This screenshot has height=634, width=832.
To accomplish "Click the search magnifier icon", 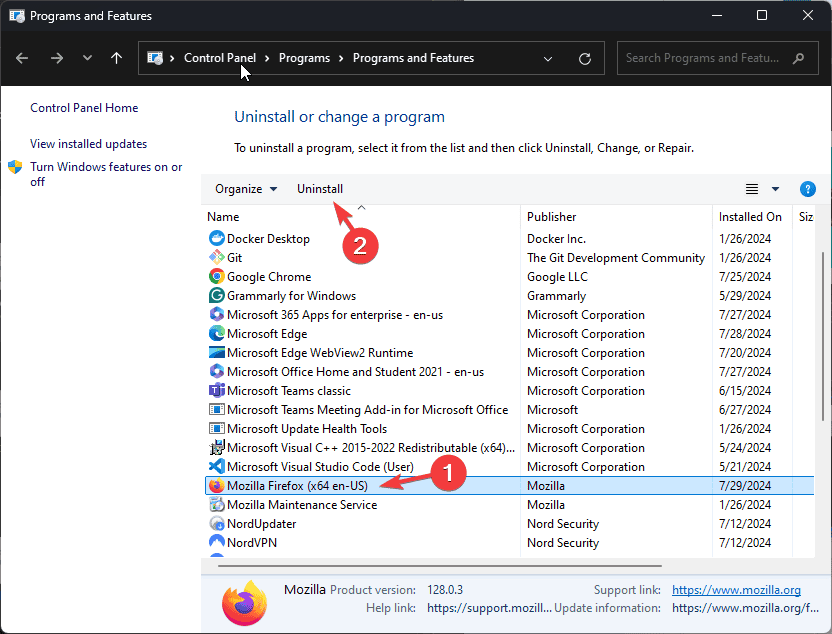I will pos(798,58).
